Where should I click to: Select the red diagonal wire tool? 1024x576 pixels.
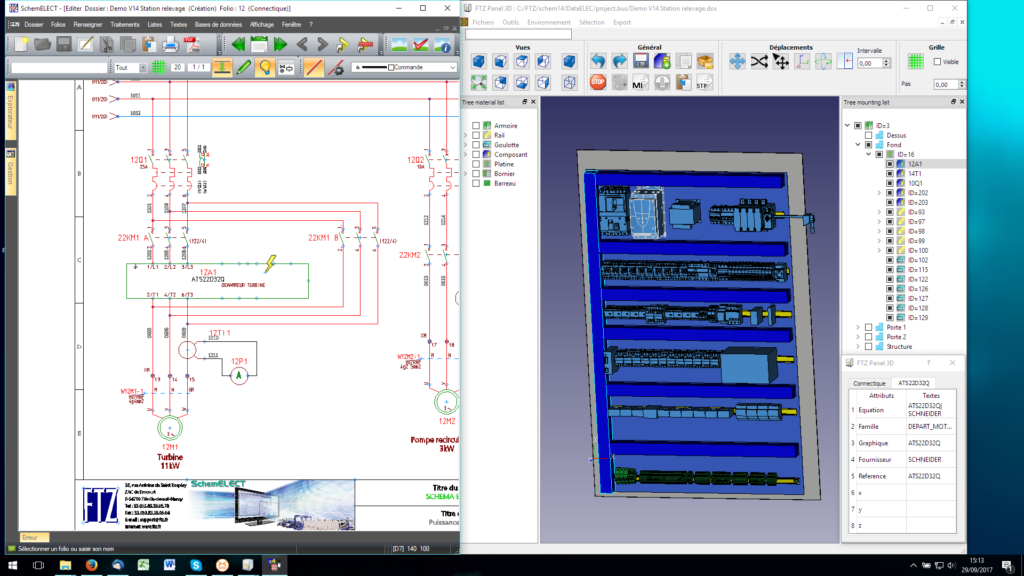[x=314, y=67]
